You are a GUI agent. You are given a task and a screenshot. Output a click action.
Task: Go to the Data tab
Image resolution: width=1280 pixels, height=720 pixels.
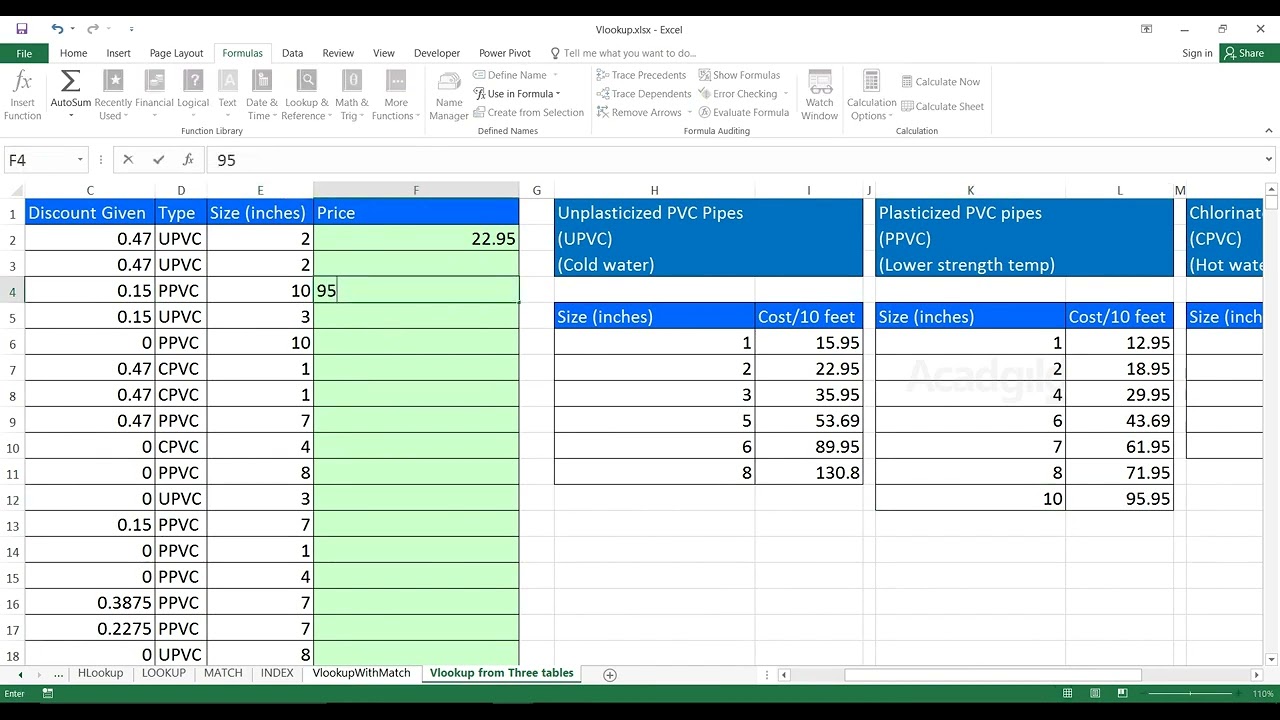click(292, 53)
